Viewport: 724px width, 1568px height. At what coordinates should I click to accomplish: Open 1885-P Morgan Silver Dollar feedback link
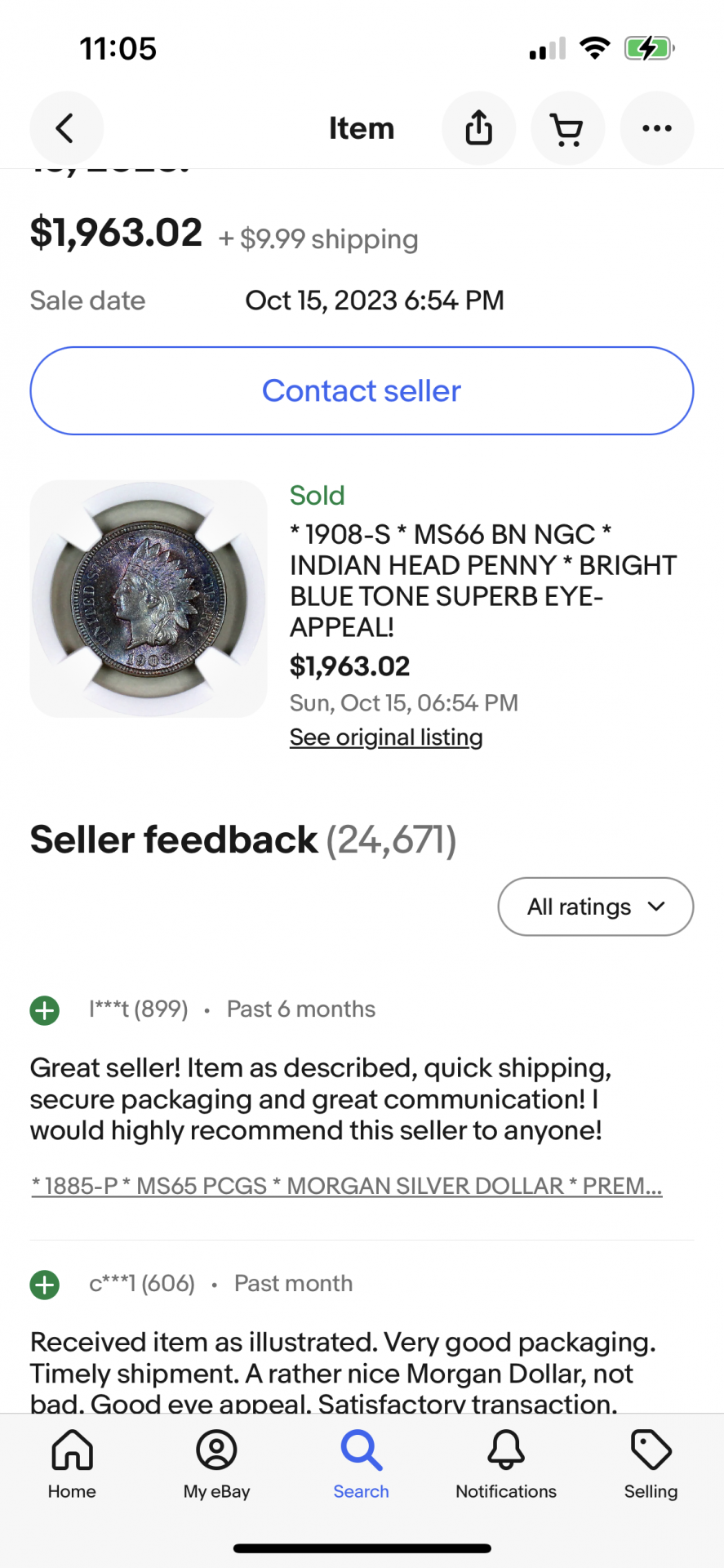tap(347, 1186)
